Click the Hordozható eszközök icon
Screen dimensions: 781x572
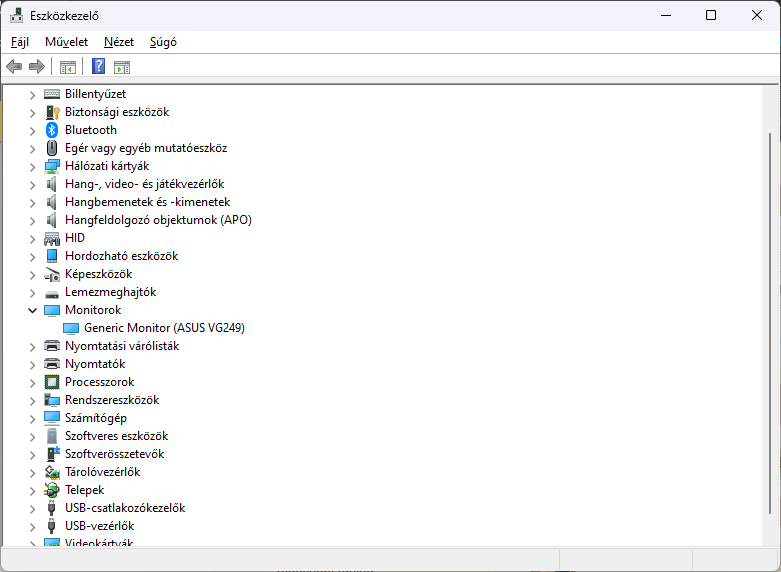[52, 256]
